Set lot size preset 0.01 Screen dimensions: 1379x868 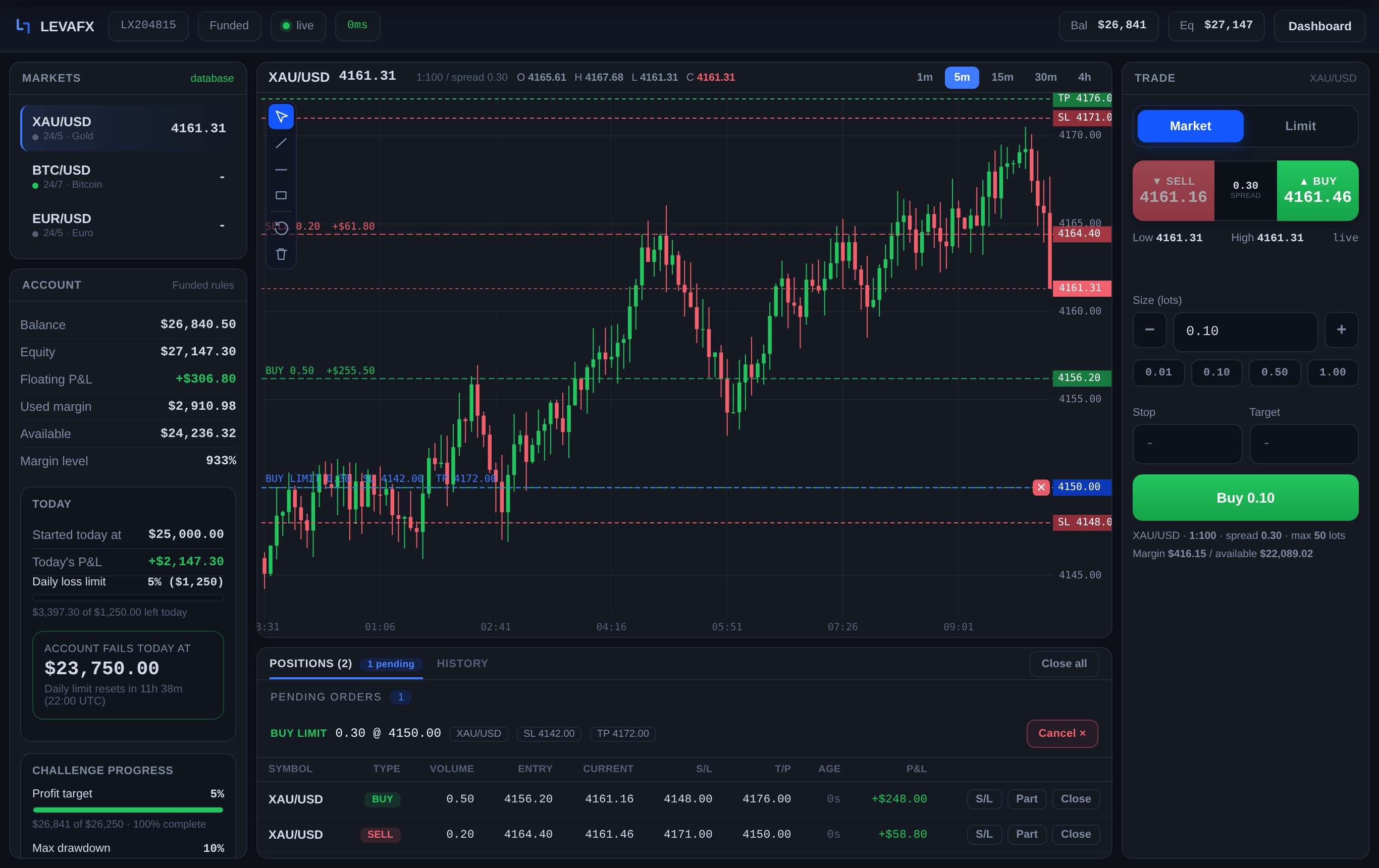[1158, 373]
